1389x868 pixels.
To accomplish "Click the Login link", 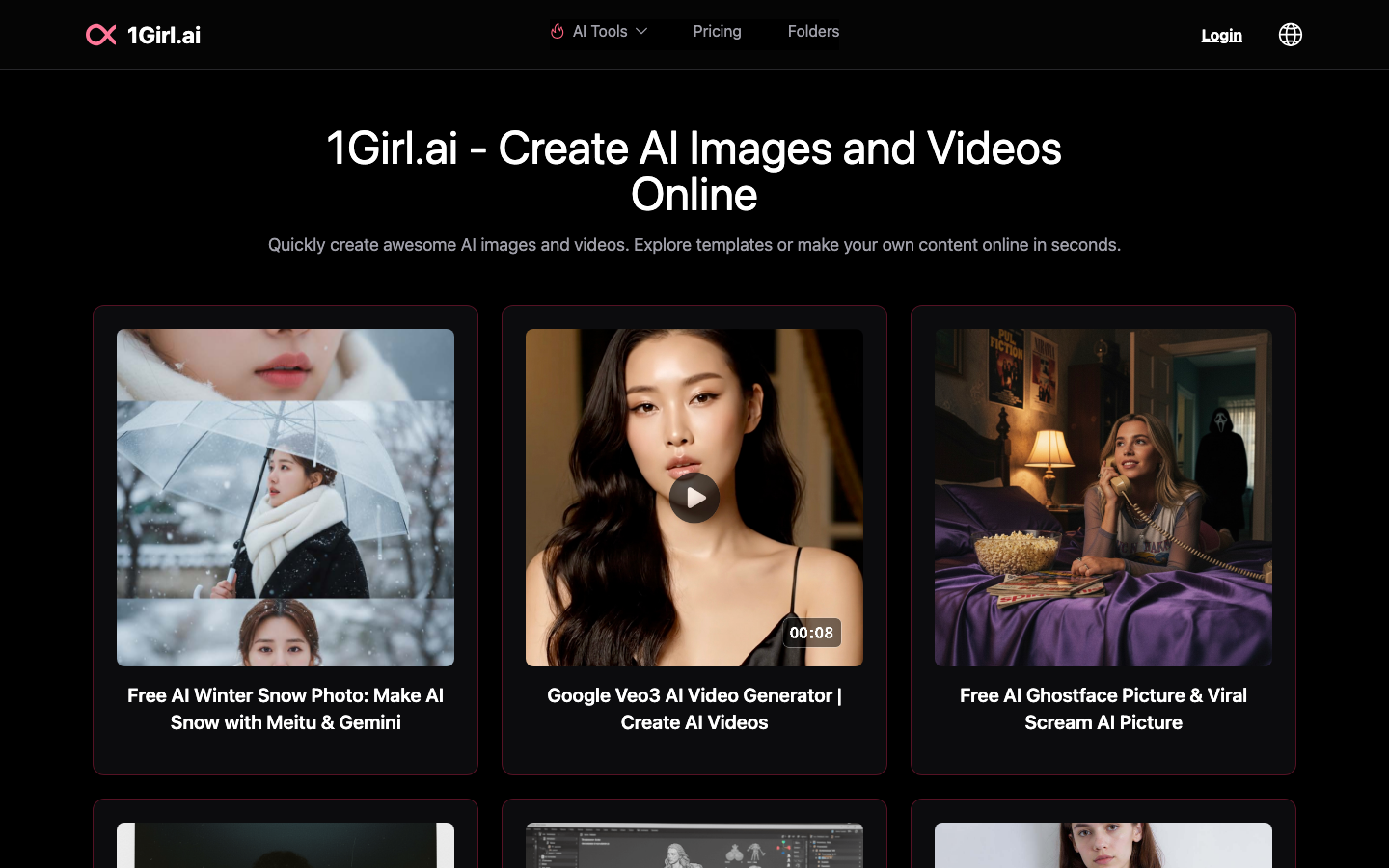I will (x=1221, y=35).
